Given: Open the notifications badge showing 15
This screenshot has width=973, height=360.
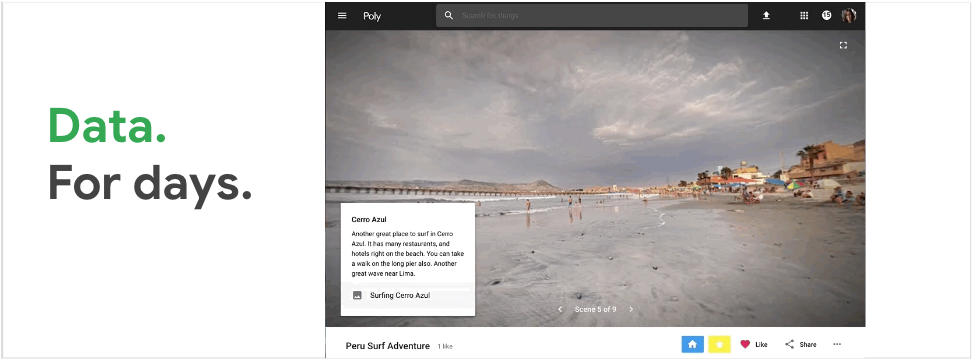Looking at the screenshot, I should pyautogui.click(x=827, y=16).
